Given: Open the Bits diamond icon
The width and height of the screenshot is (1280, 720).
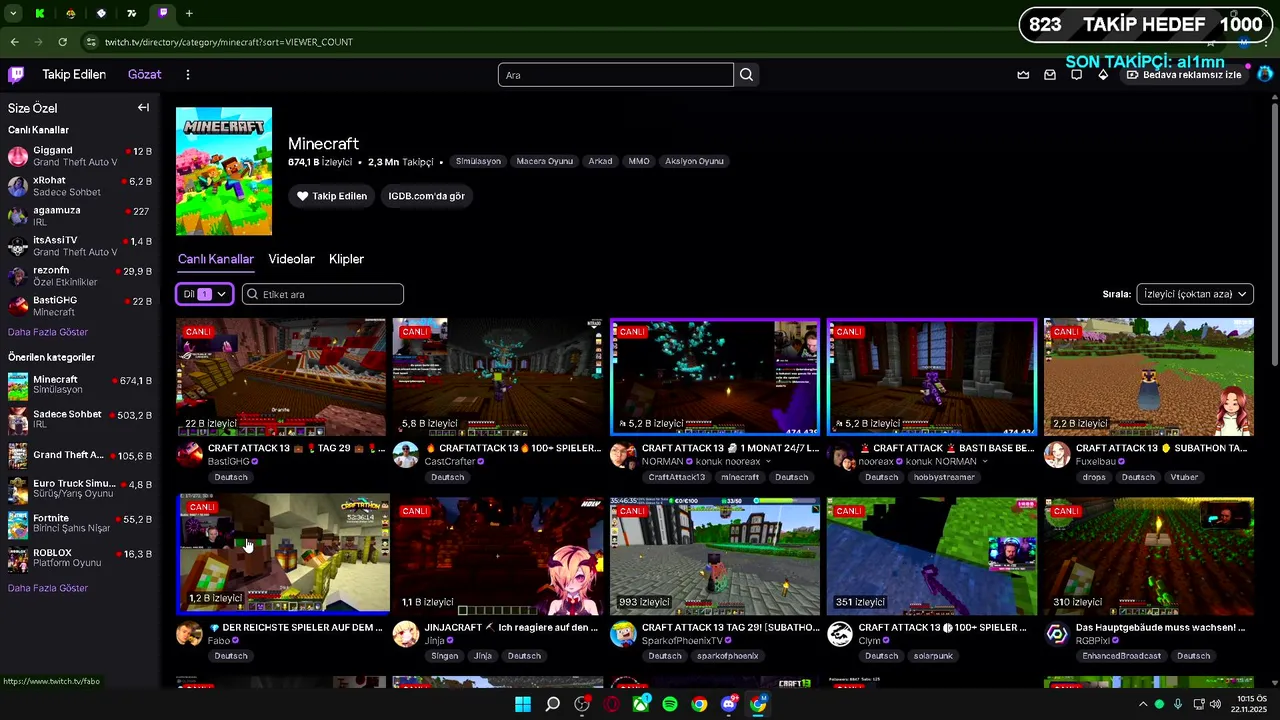Looking at the screenshot, I should click(x=1103, y=75).
